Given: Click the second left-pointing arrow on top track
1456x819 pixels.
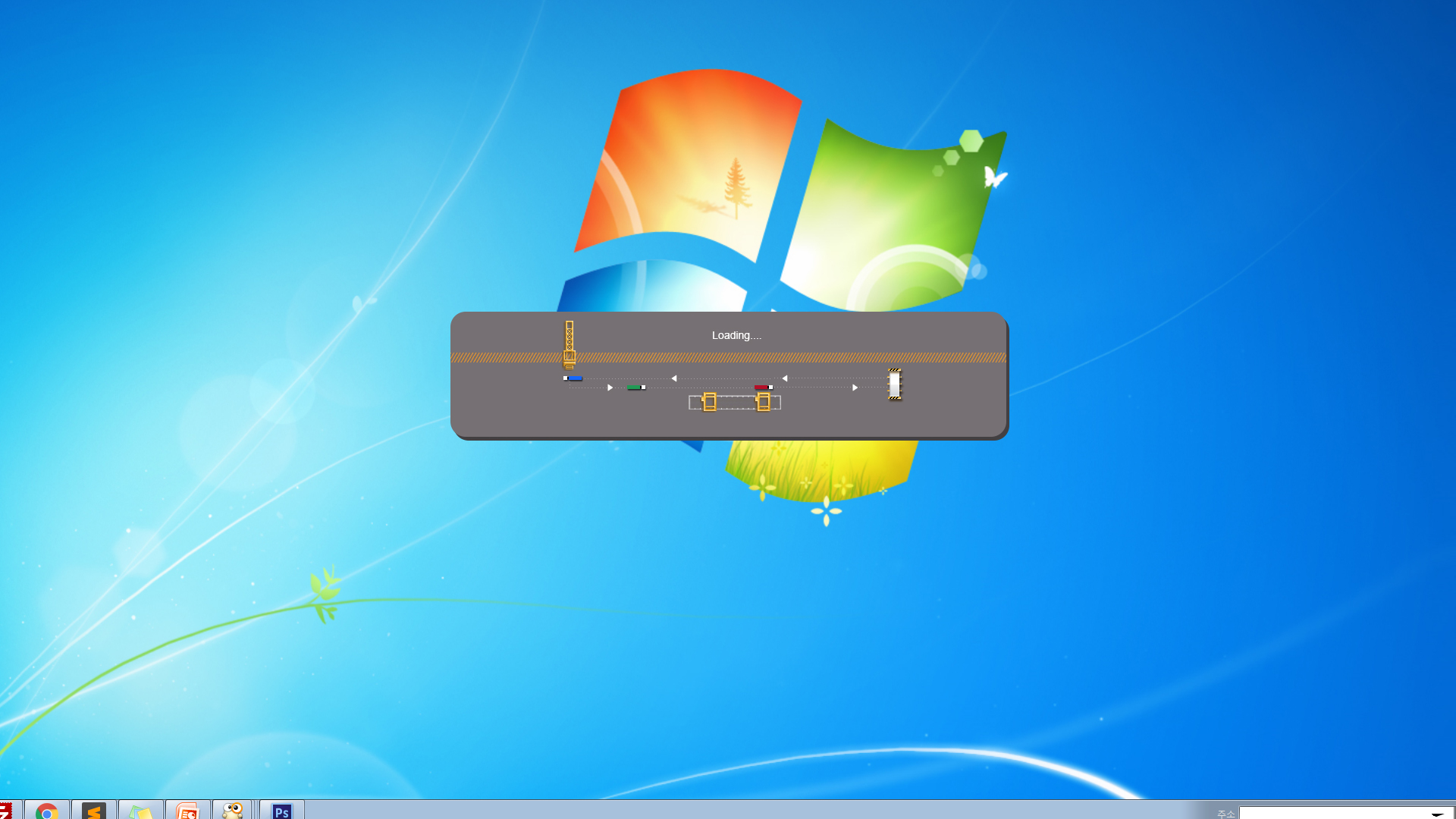Looking at the screenshot, I should [x=785, y=378].
